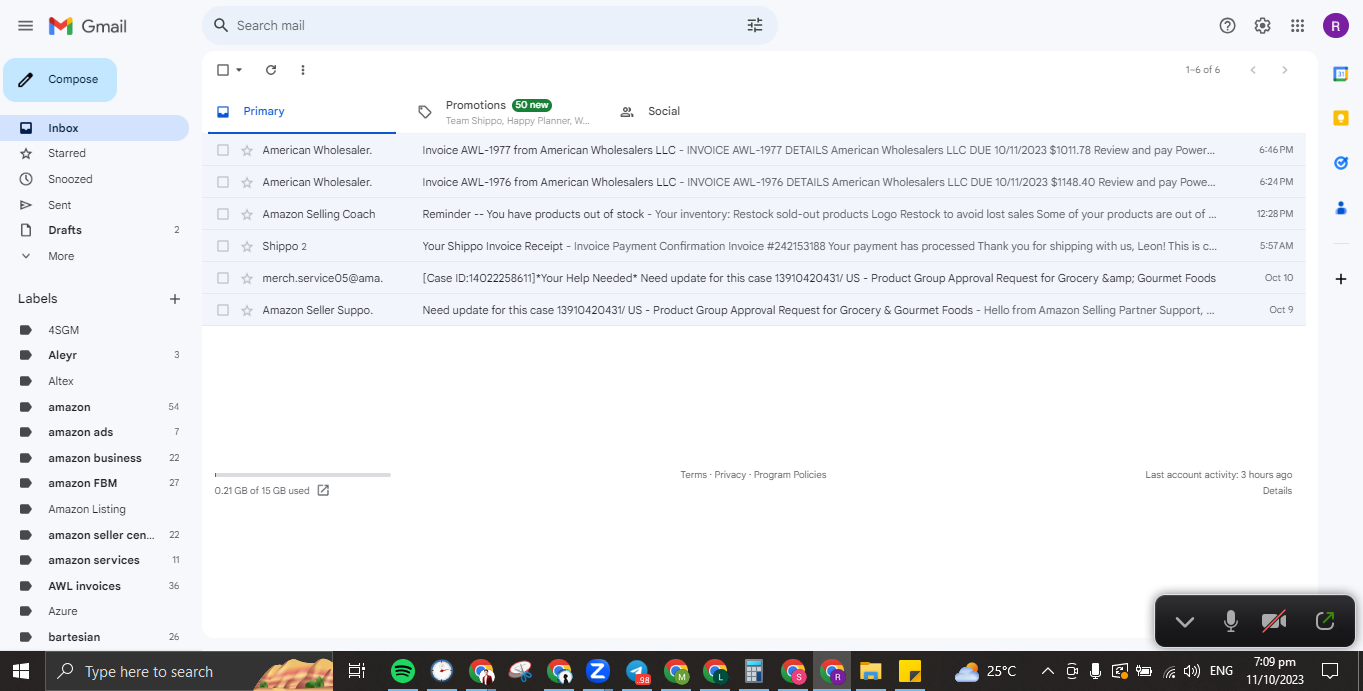Open Spotify from the taskbar
The width and height of the screenshot is (1363, 691).
click(x=403, y=671)
